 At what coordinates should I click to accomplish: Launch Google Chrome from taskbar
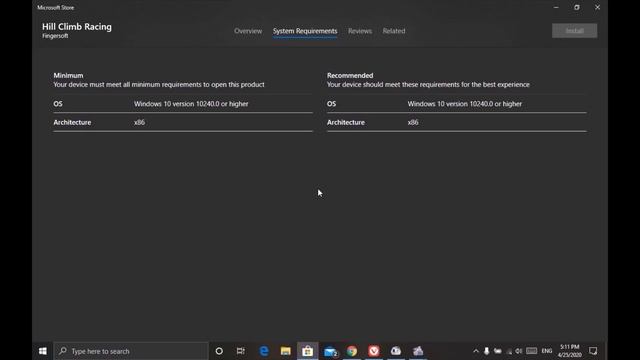pos(352,351)
